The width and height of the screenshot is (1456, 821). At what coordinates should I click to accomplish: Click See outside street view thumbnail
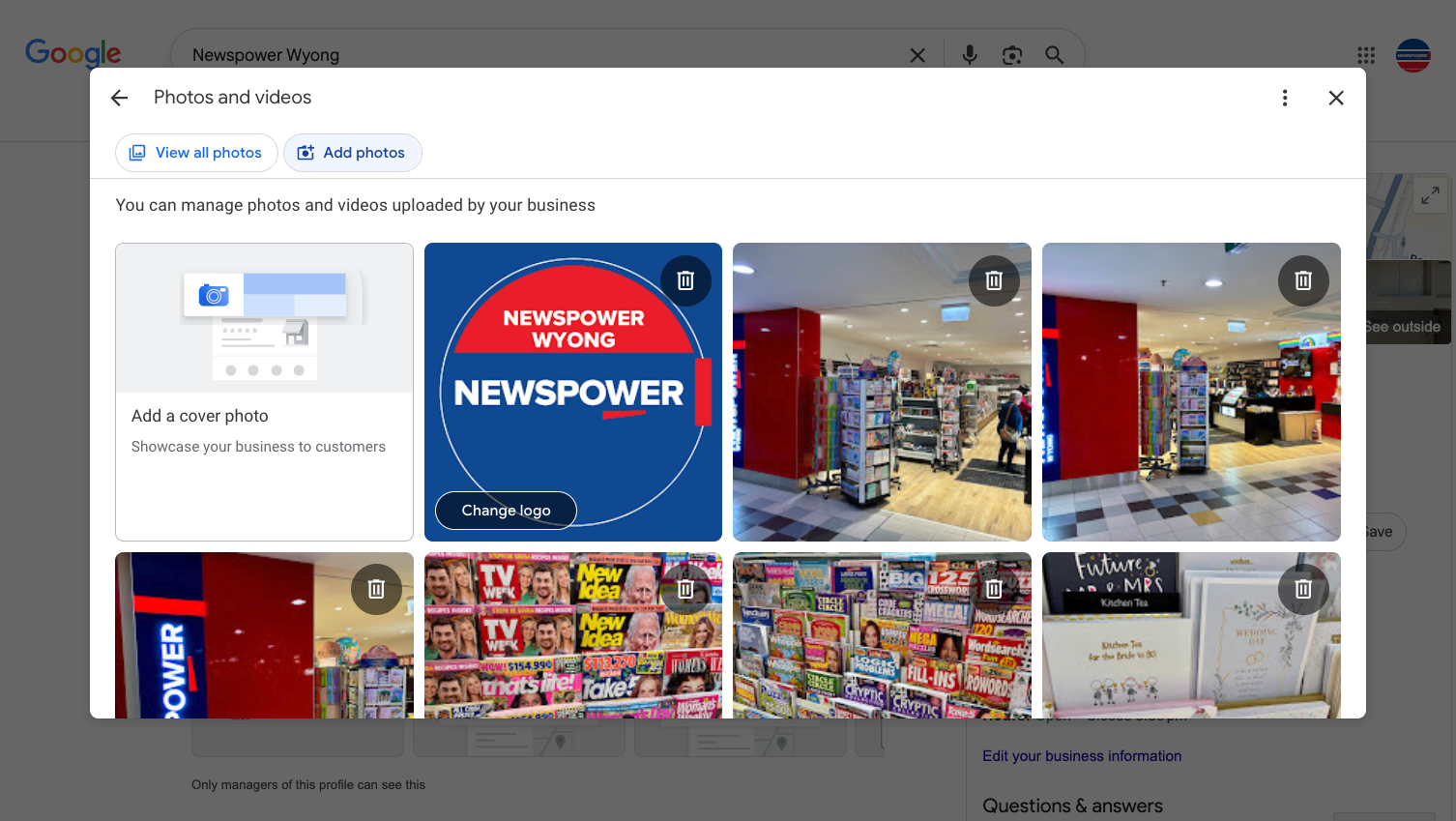(x=1409, y=302)
